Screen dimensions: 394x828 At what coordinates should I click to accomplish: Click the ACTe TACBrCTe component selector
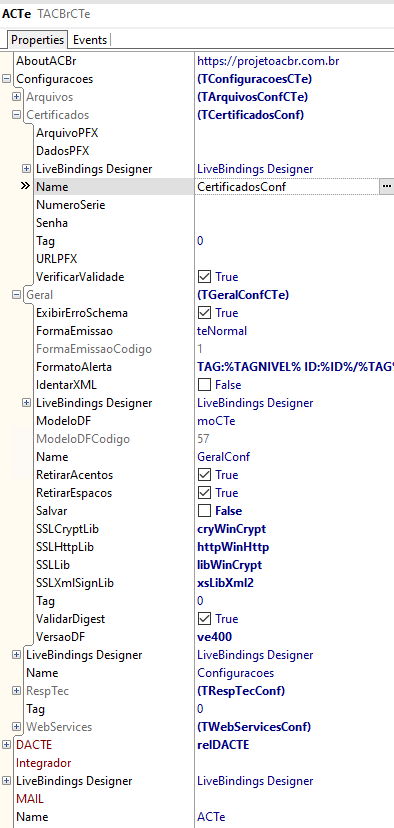(46, 14)
